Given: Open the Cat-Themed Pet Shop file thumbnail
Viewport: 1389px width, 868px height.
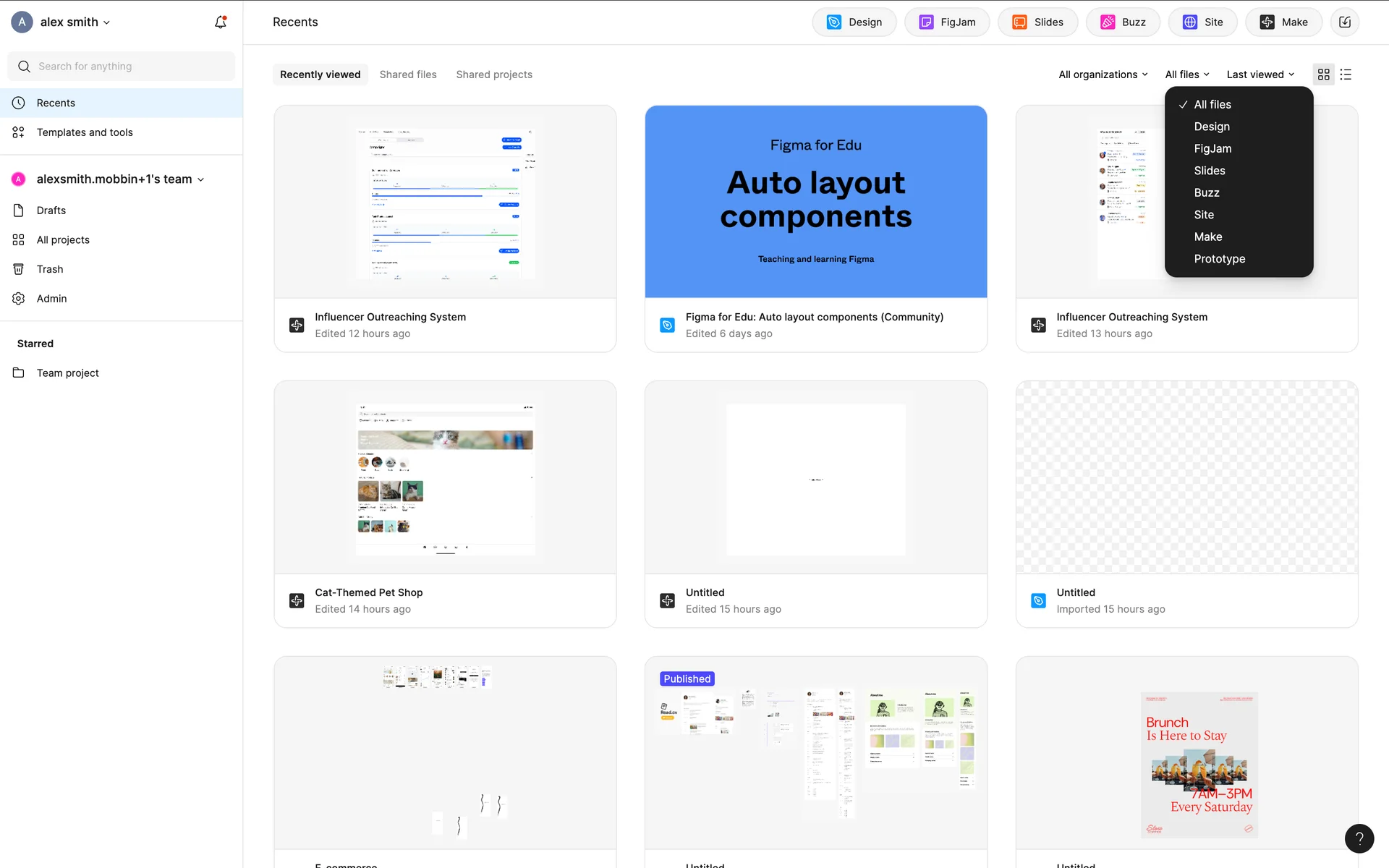Looking at the screenshot, I should (445, 478).
